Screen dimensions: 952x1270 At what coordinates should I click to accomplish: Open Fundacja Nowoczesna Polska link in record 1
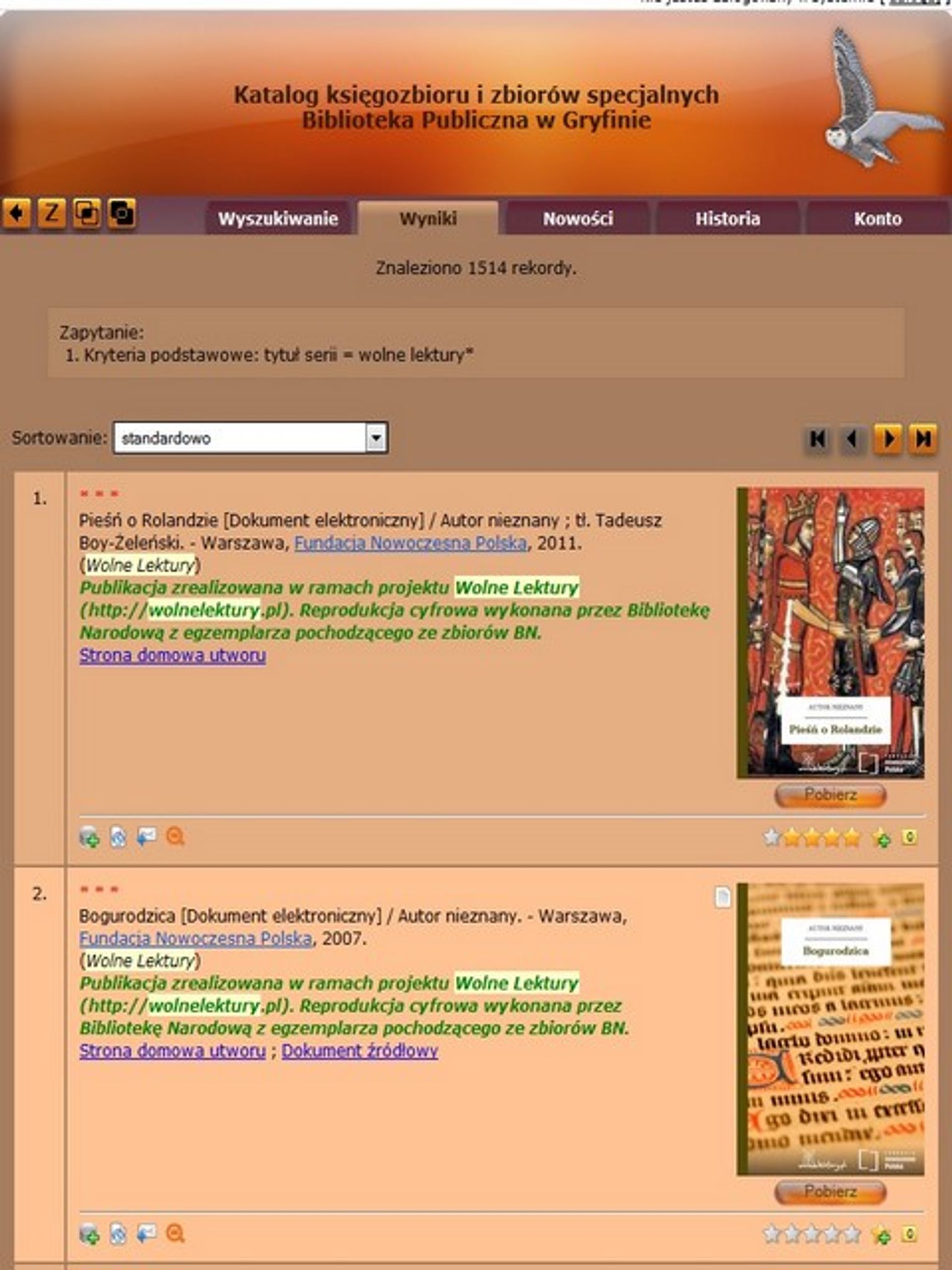coord(410,543)
